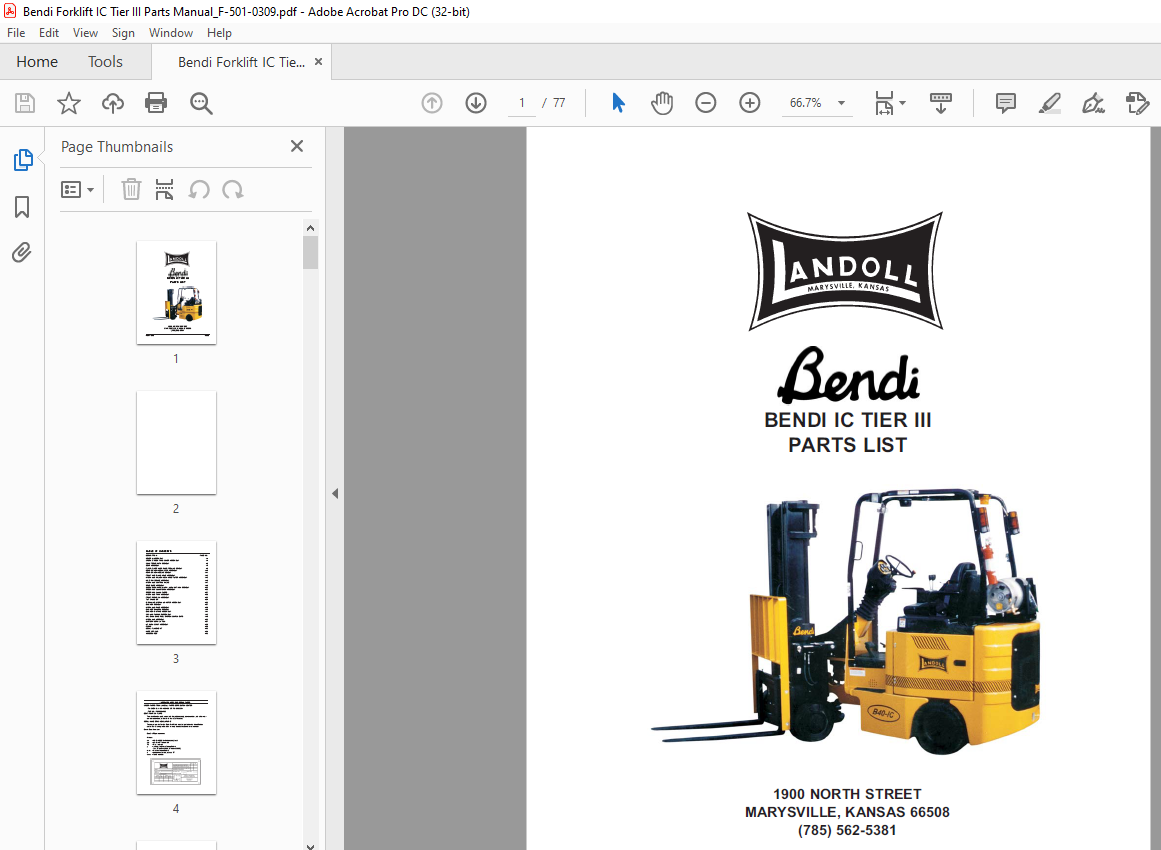Select blank page 2 thumbnail
Image resolution: width=1161 pixels, height=850 pixels.
[176, 443]
